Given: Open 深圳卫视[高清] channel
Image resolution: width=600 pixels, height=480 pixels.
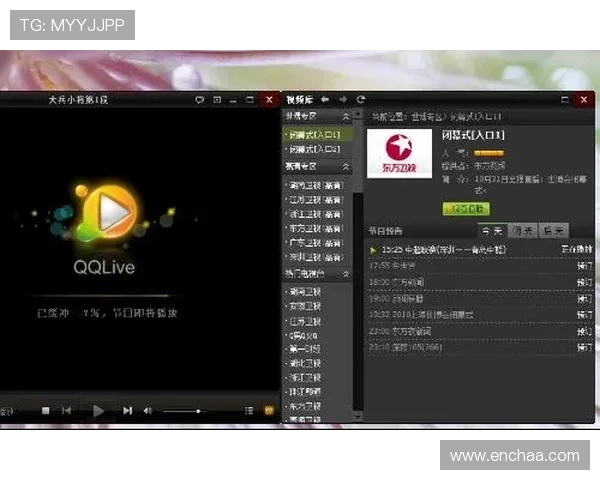Looking at the screenshot, I should click(x=317, y=257).
